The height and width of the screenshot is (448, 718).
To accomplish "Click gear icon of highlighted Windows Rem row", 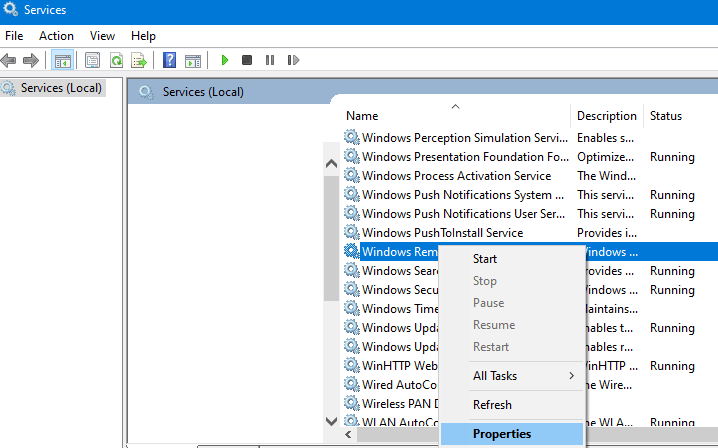I will (x=352, y=251).
